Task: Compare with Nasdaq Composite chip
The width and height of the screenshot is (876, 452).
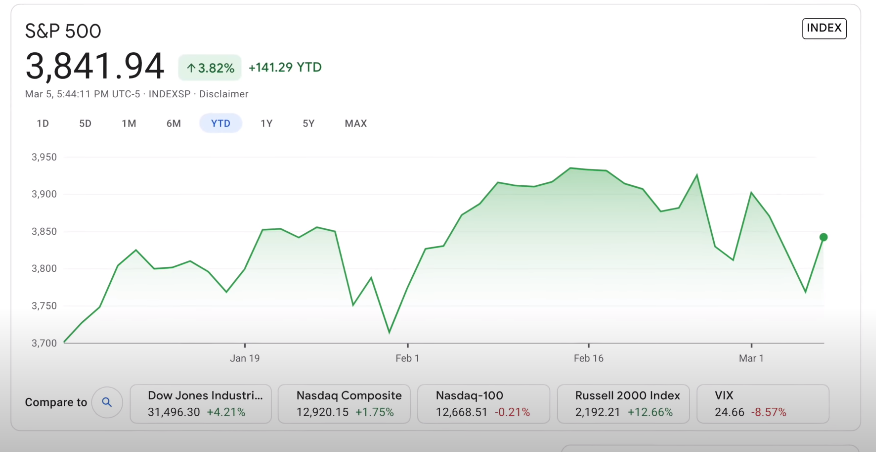Action: click(x=345, y=403)
